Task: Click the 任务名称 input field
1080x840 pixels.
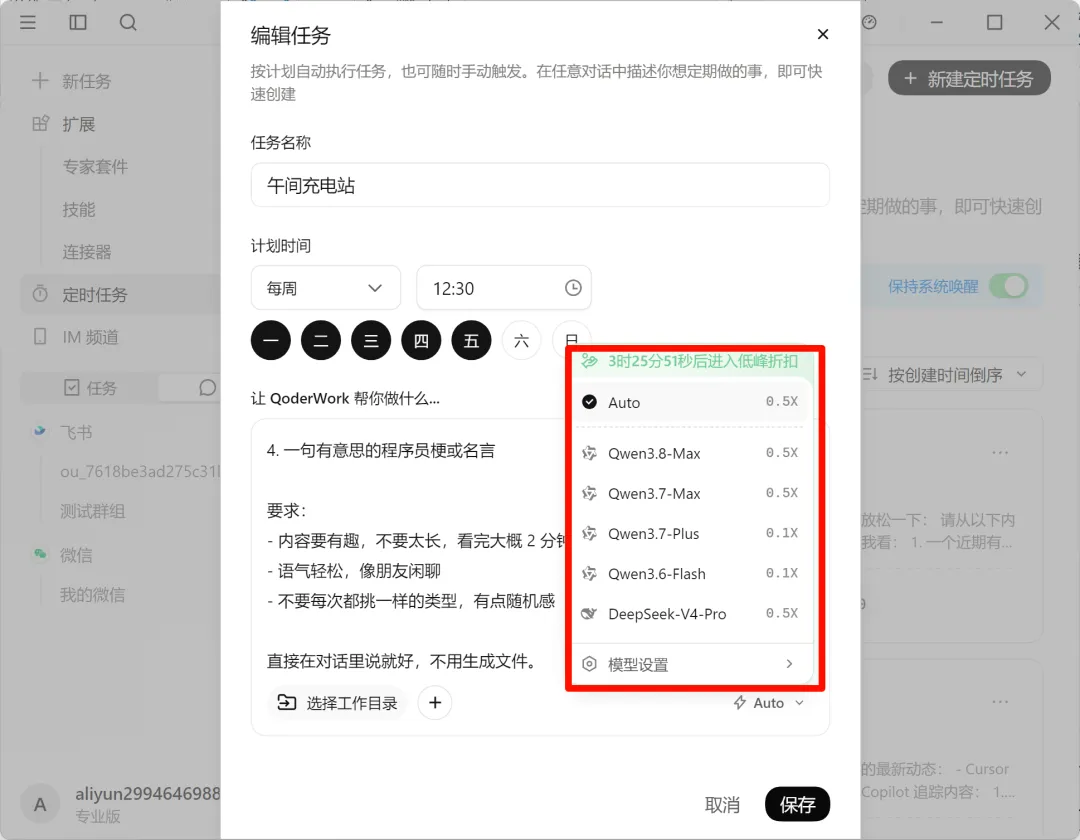Action: pos(540,185)
